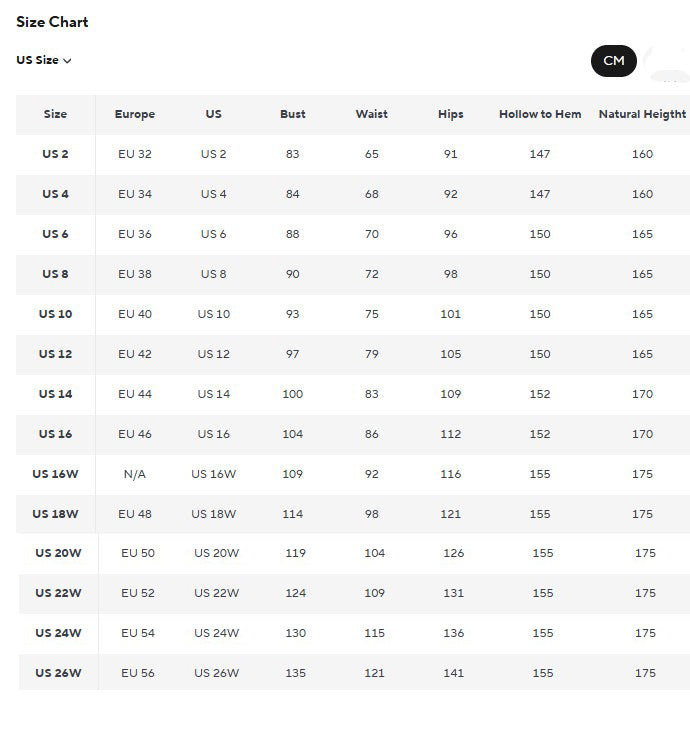
Task: Select the CM unit toggle
Action: (614, 61)
